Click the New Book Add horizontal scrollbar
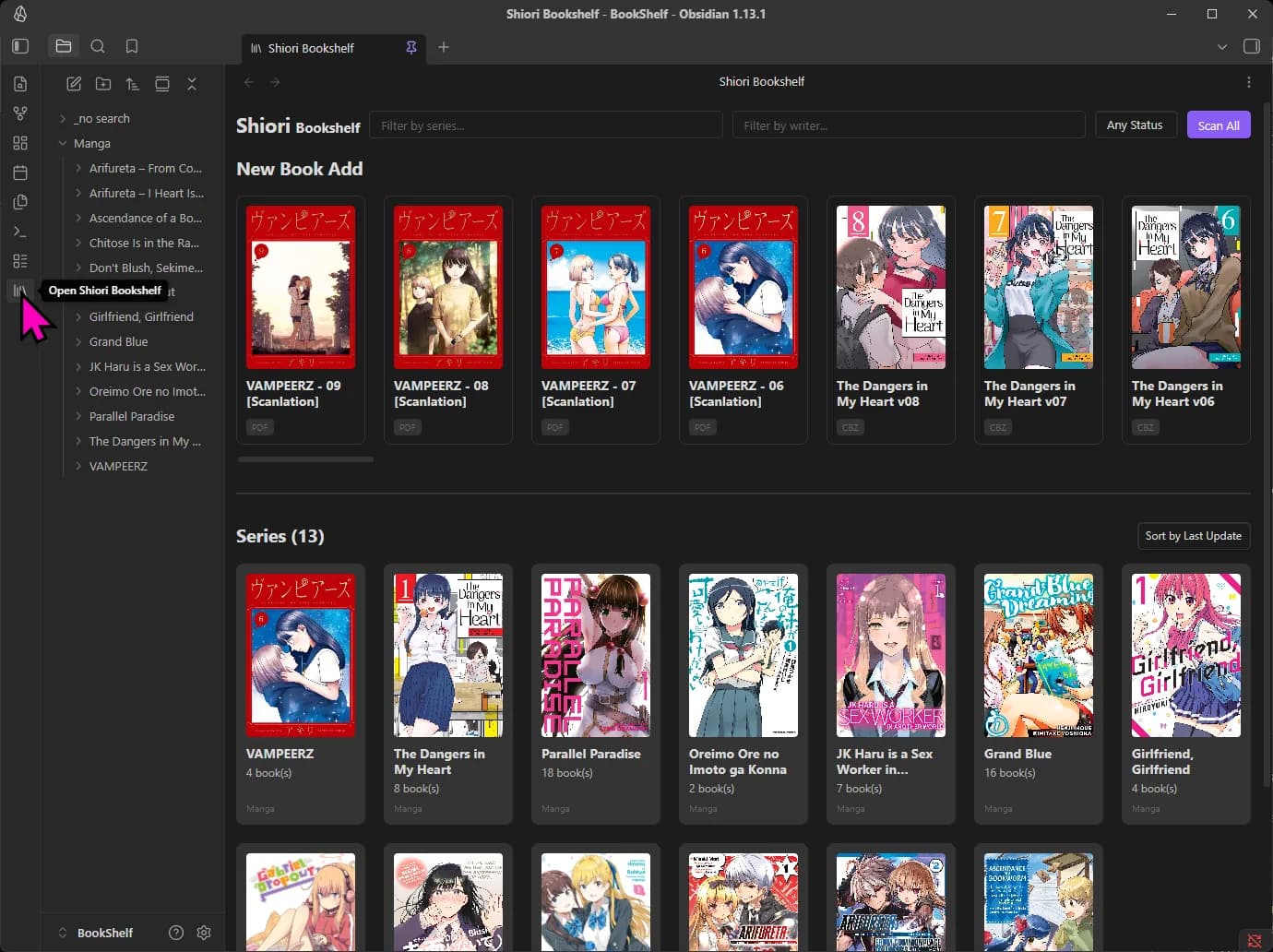 pyautogui.click(x=305, y=459)
